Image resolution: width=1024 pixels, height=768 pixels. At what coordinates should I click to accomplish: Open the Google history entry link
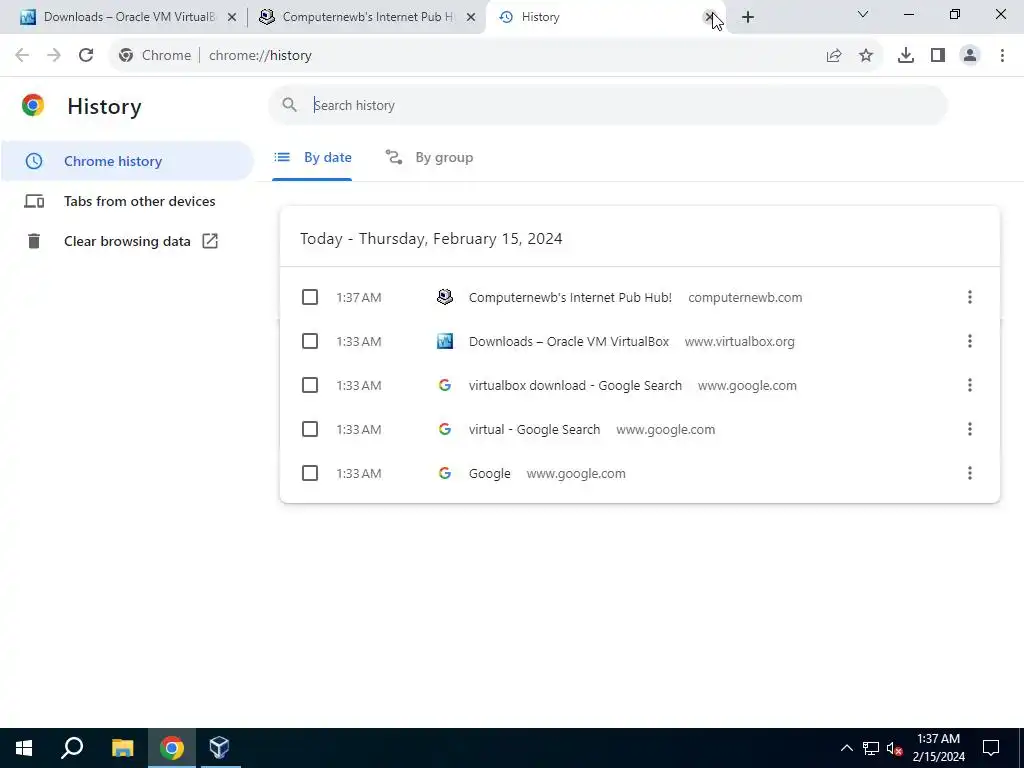point(490,473)
